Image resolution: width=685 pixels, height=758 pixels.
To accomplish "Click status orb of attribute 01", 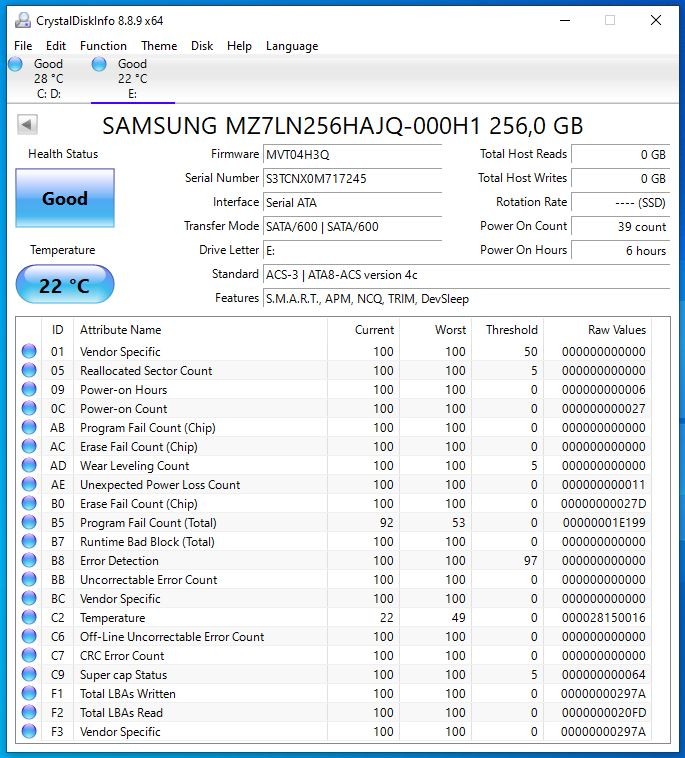I will pyautogui.click(x=29, y=351).
